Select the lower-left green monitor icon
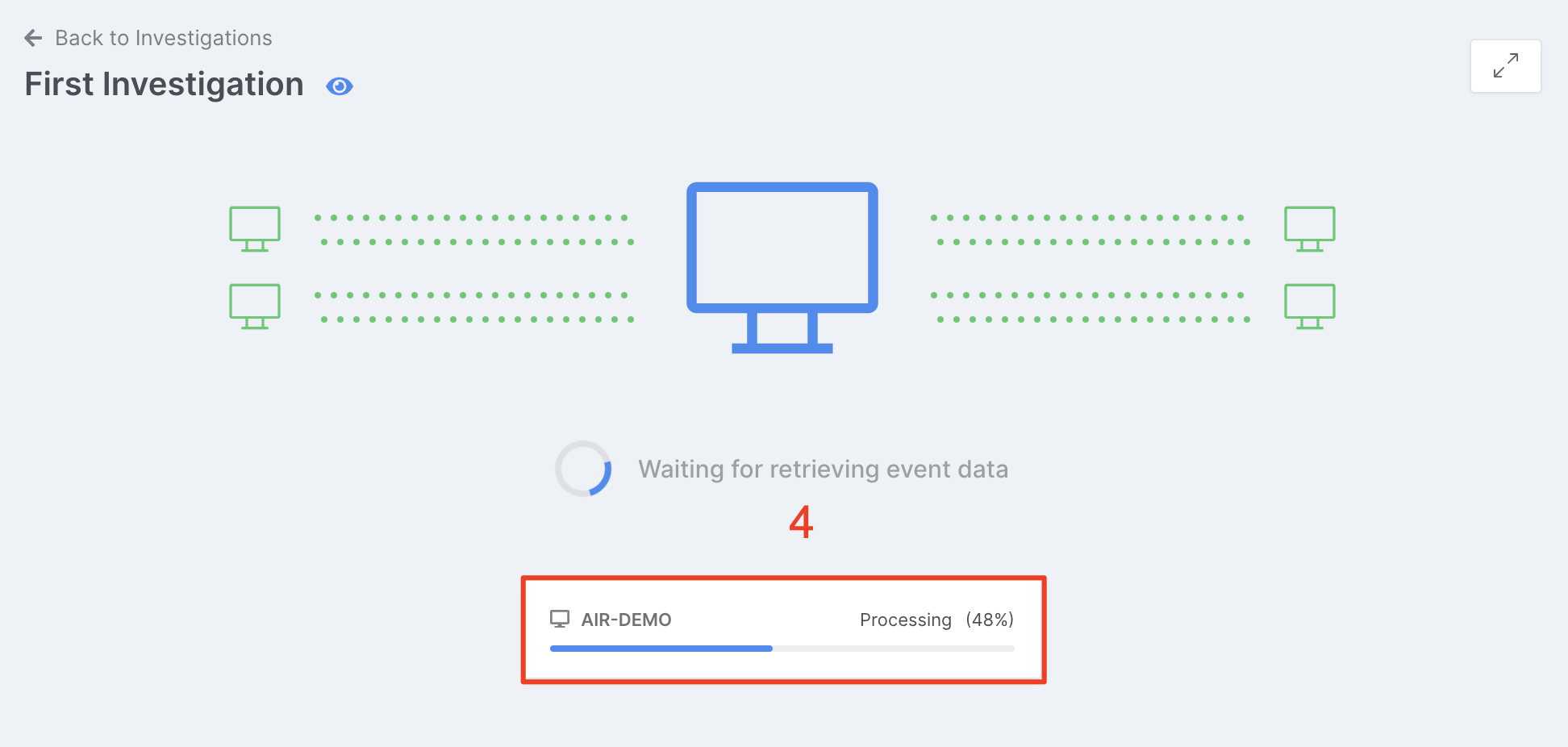 tap(255, 306)
